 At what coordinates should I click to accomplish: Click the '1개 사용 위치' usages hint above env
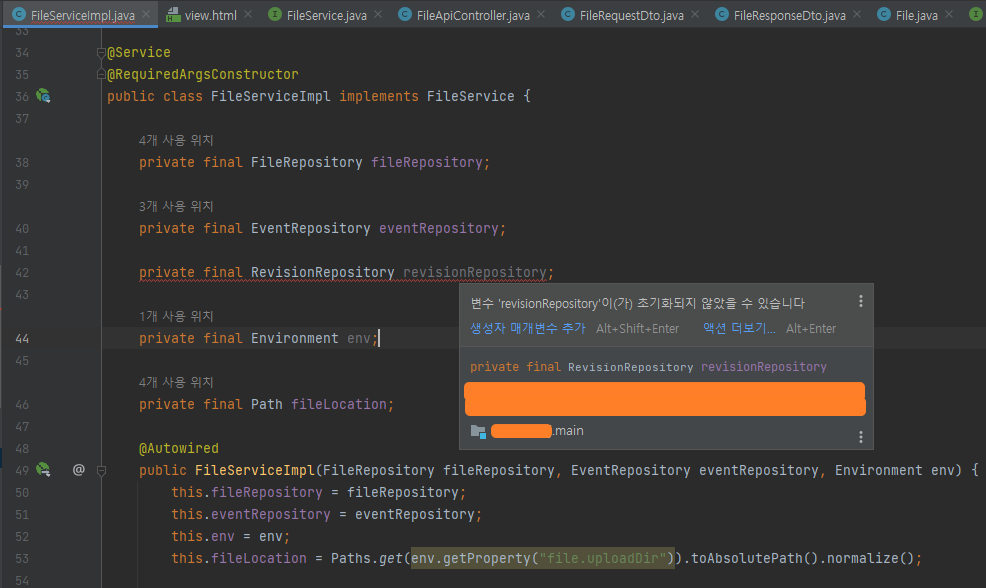click(x=176, y=316)
